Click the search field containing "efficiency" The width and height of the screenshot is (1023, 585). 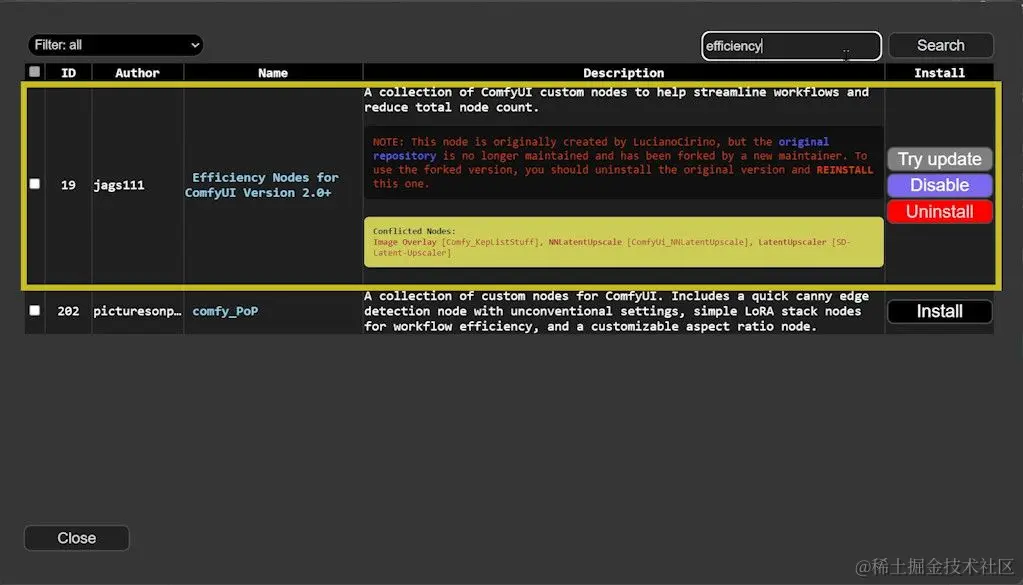click(x=791, y=46)
